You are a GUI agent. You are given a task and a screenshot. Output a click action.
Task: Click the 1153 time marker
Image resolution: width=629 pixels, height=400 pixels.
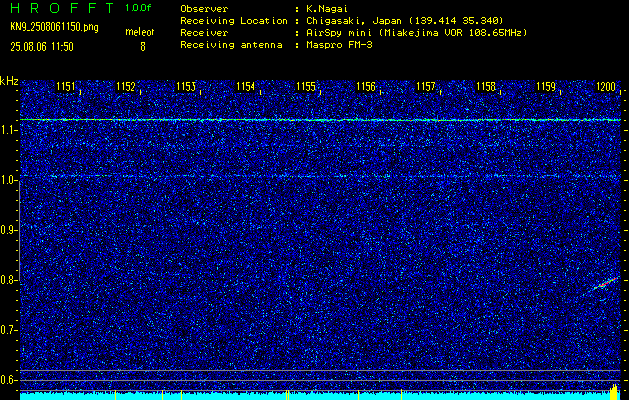[x=186, y=86]
